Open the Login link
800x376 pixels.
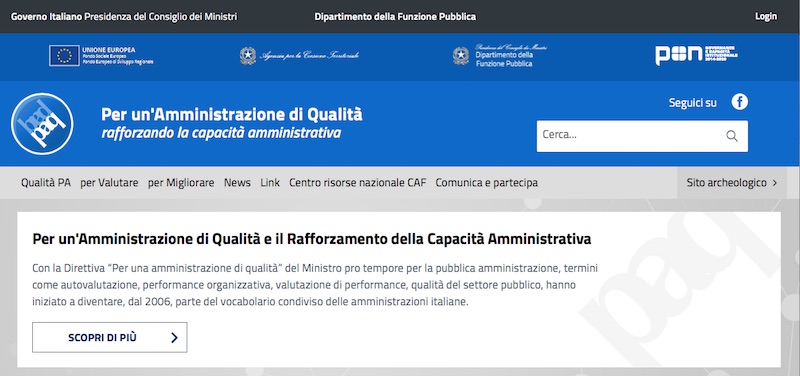click(766, 16)
